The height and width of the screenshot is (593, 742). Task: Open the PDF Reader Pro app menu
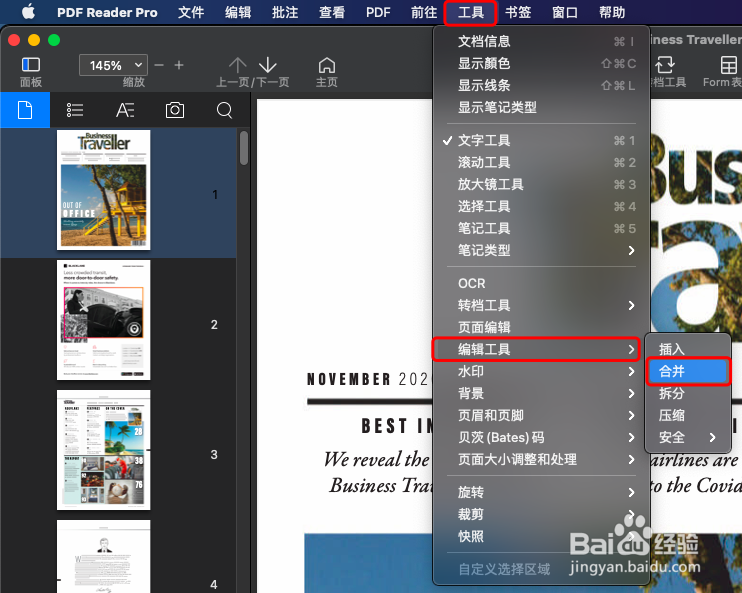click(x=107, y=12)
